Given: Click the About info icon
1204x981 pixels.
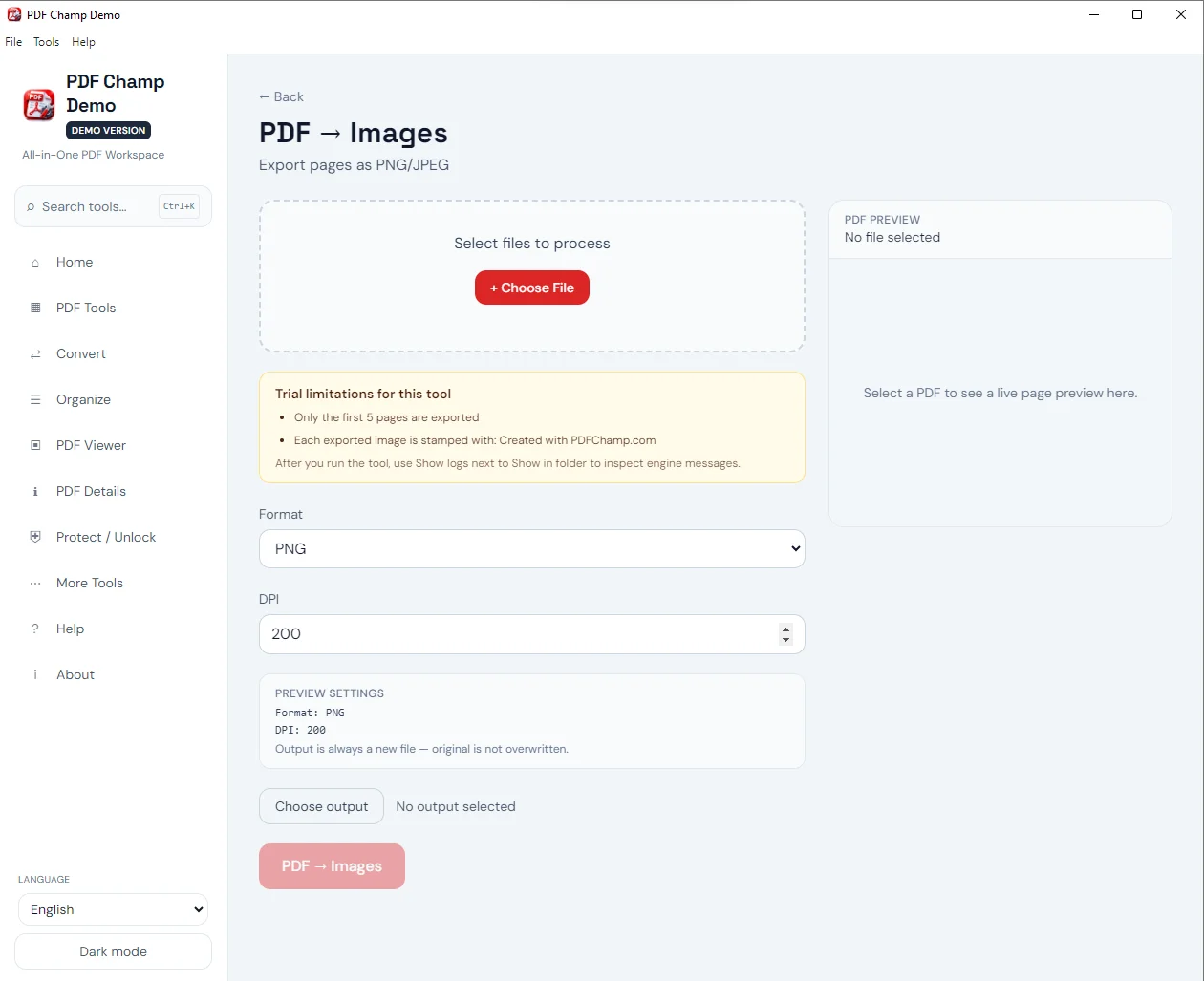Looking at the screenshot, I should tap(35, 675).
